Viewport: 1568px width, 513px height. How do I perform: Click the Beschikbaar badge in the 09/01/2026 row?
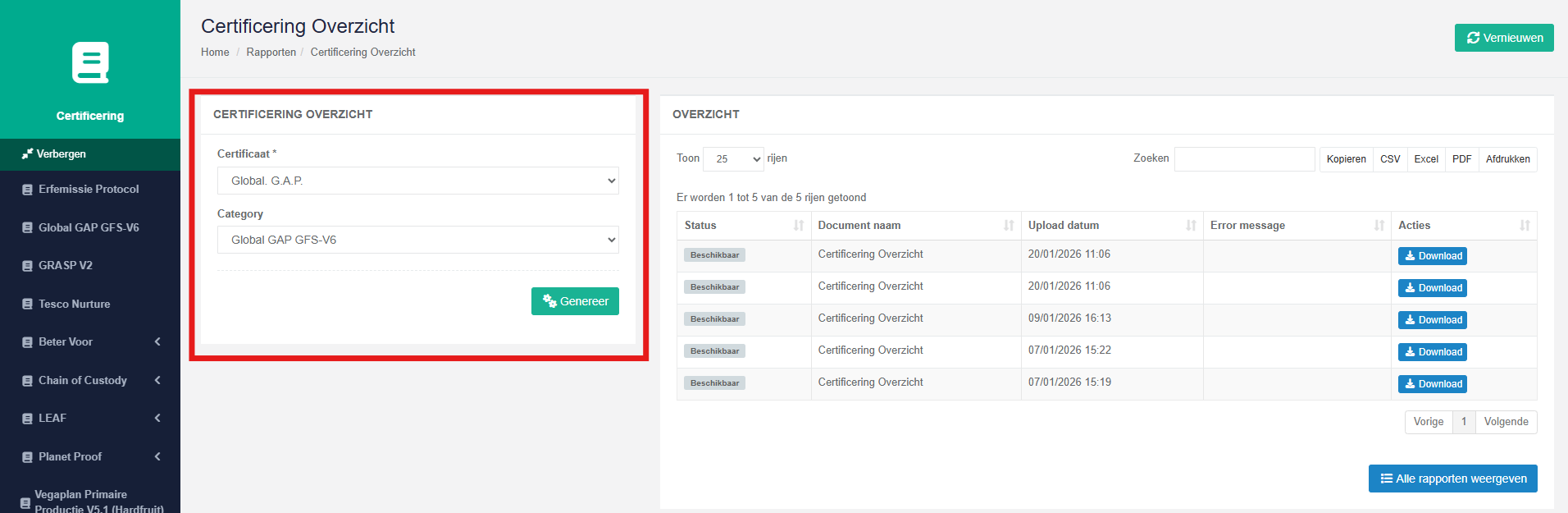[714, 319]
